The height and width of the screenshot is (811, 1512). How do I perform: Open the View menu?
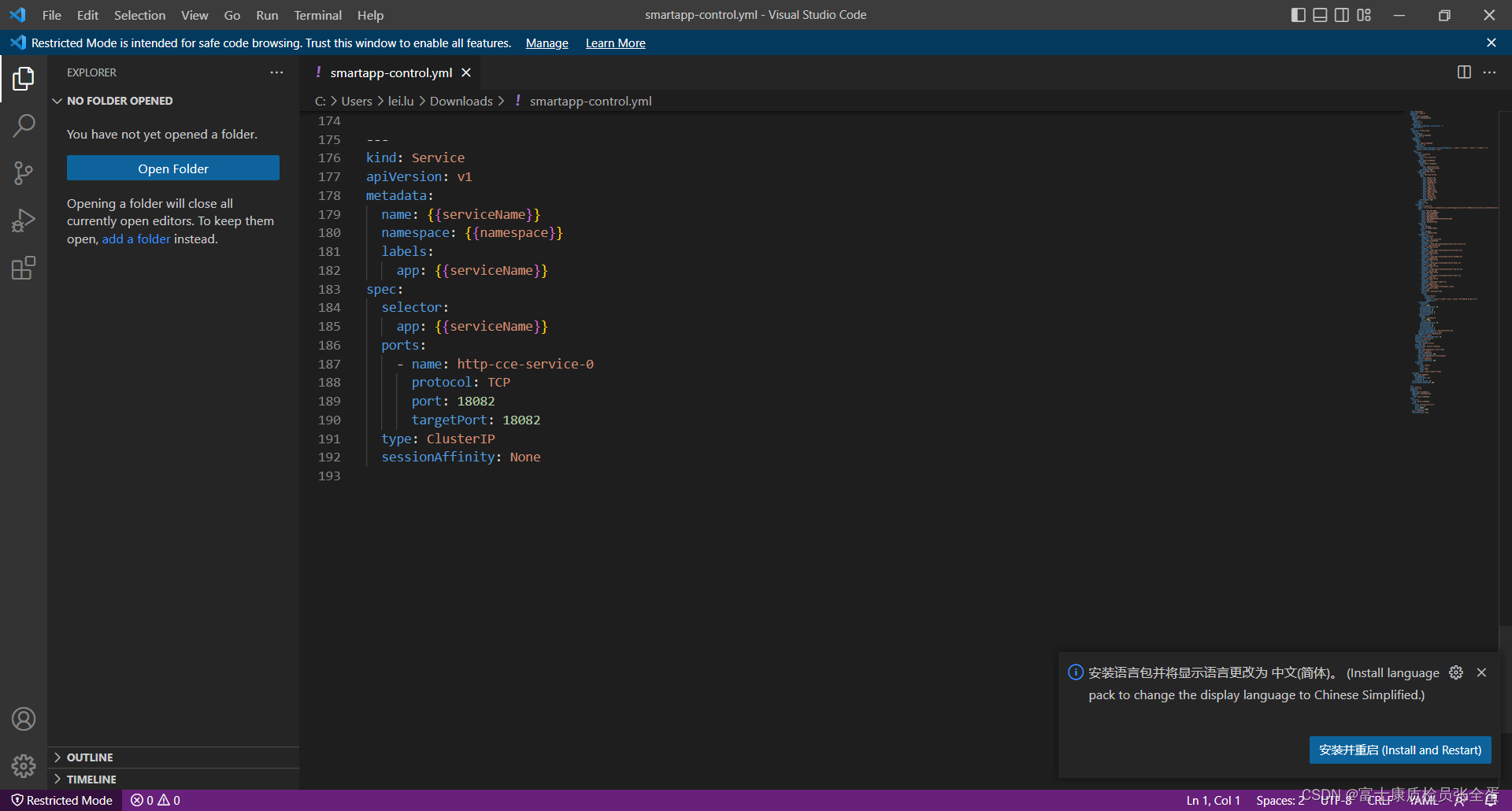pyautogui.click(x=195, y=15)
